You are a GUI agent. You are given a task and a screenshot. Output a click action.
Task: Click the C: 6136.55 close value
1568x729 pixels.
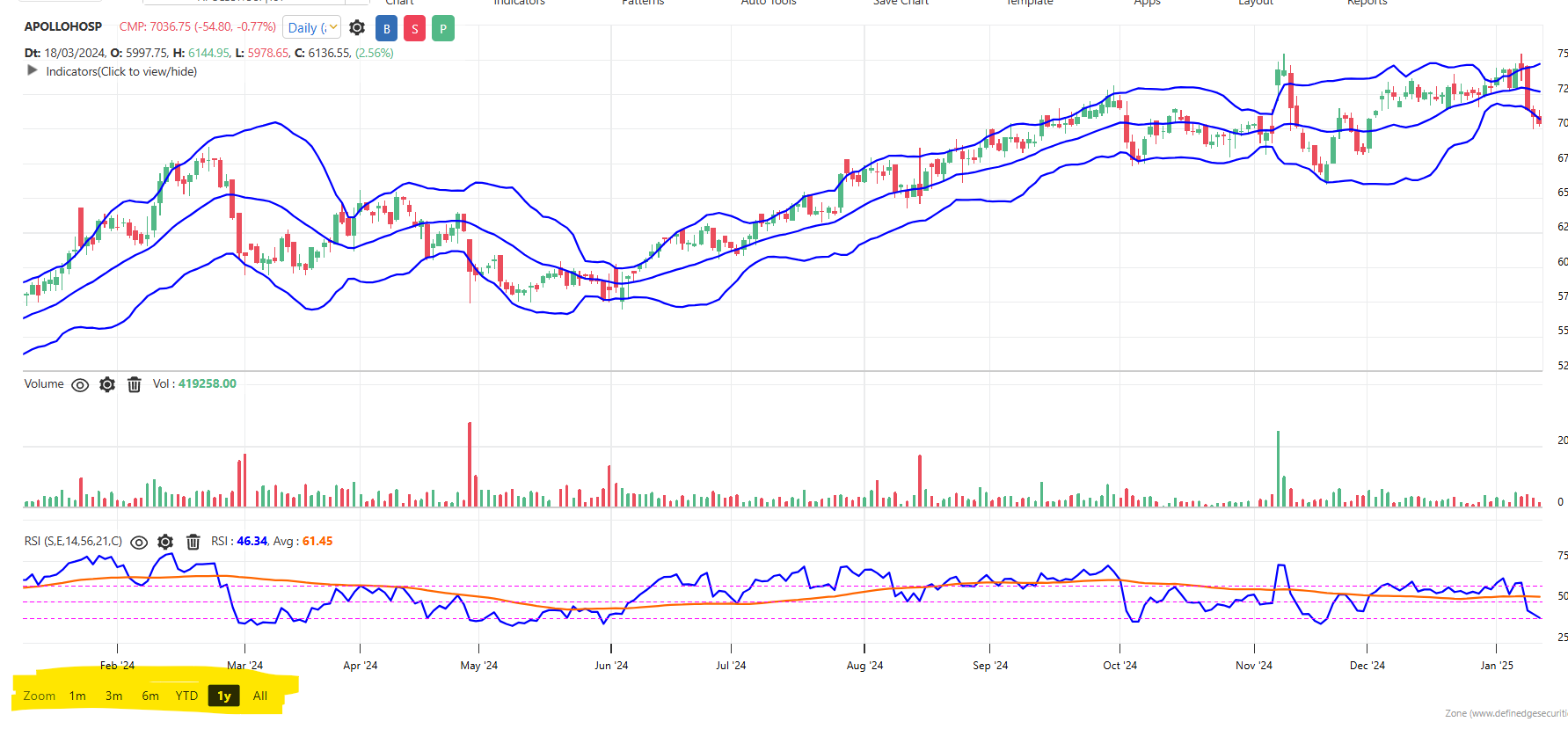pos(323,53)
